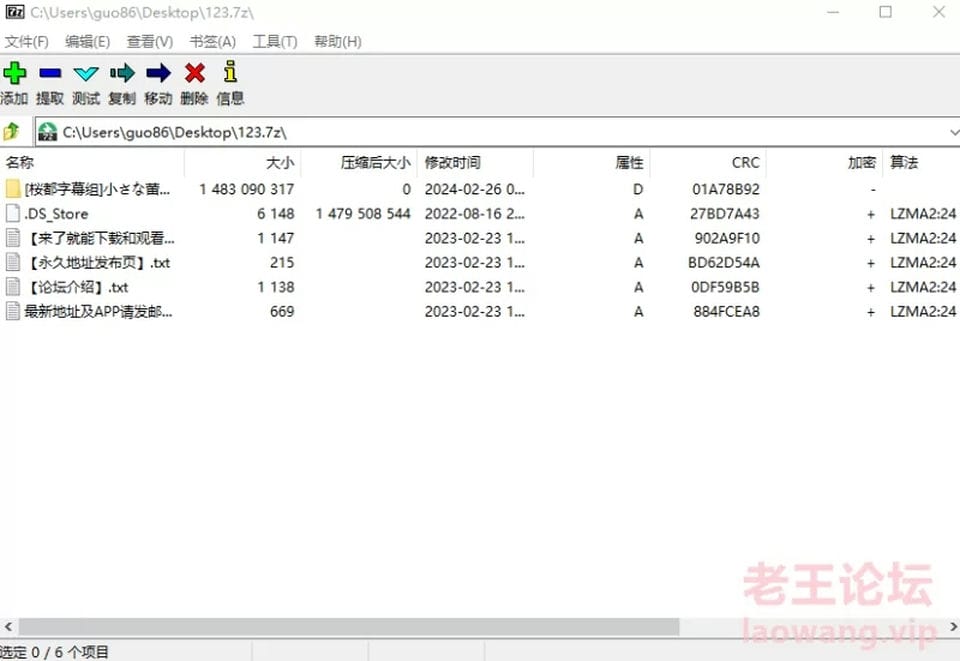960x661 pixels.
Task: Sort by 压缩后大小 column header
Action: [358, 162]
